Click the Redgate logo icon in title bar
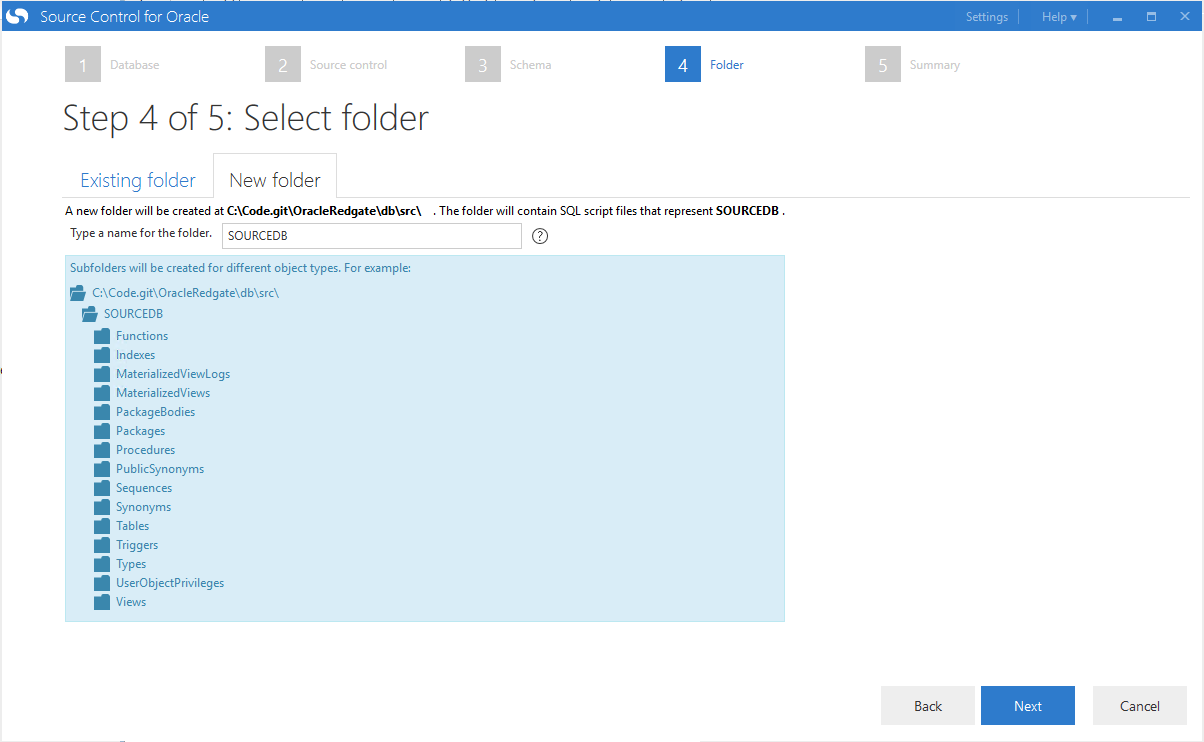 pos(17,16)
